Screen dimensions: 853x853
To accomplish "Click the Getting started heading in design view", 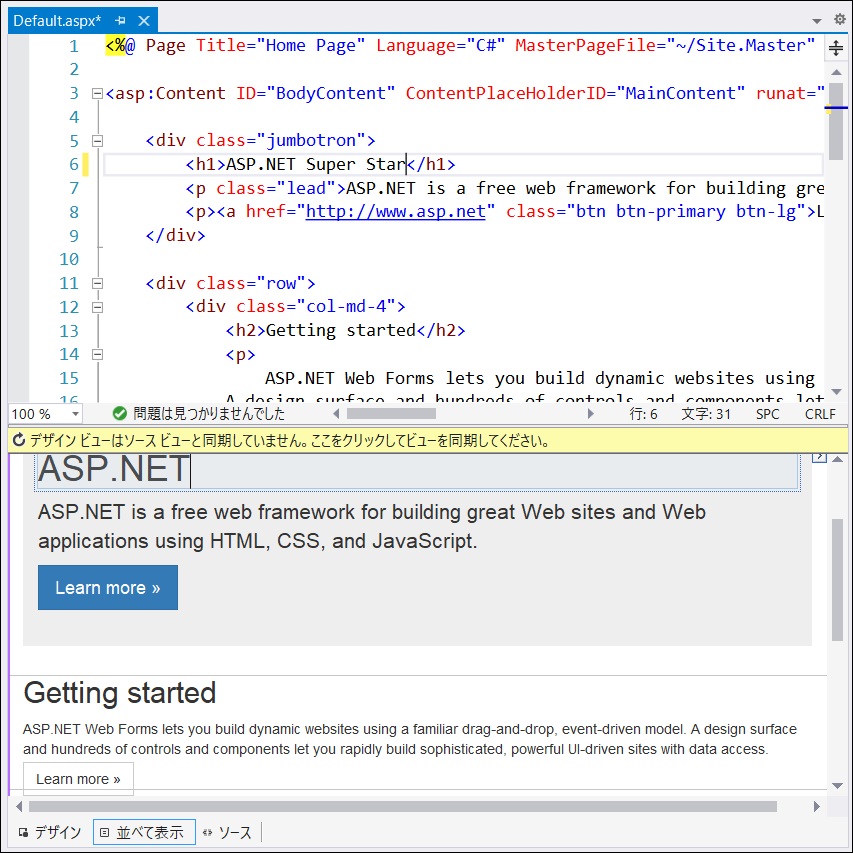I will [x=120, y=693].
